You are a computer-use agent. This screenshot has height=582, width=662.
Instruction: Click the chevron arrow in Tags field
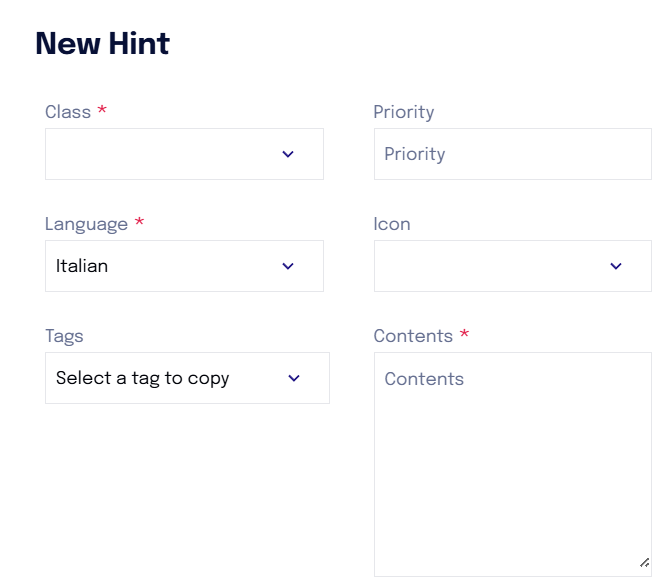point(294,378)
